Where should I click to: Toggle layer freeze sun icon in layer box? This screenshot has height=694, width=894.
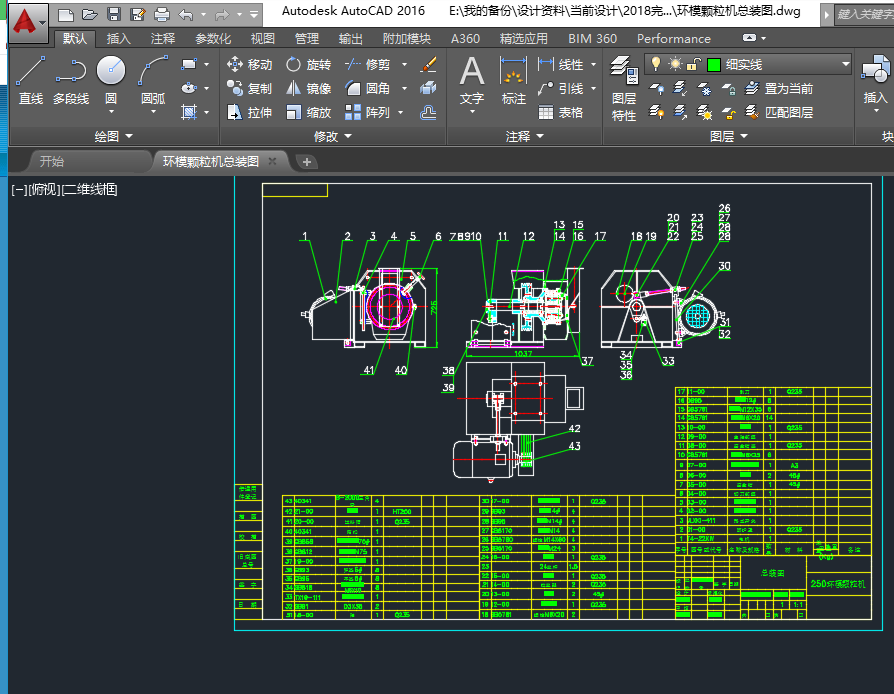[x=675, y=64]
